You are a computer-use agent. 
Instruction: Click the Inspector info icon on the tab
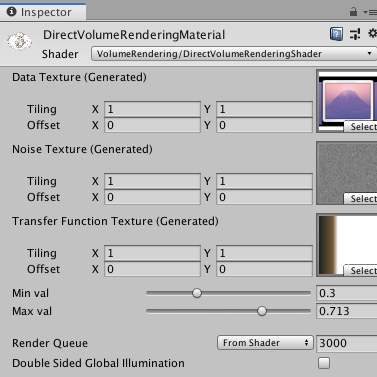coord(11,12)
